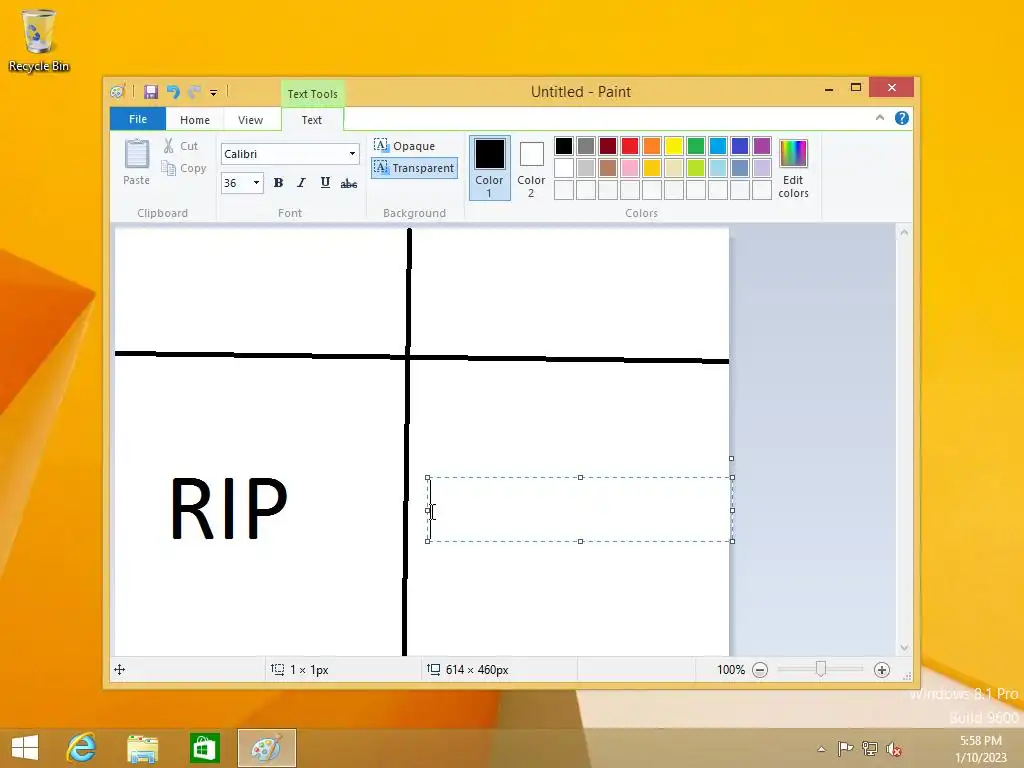This screenshot has height=768, width=1024.
Task: Switch to the Home tab
Action: point(195,120)
